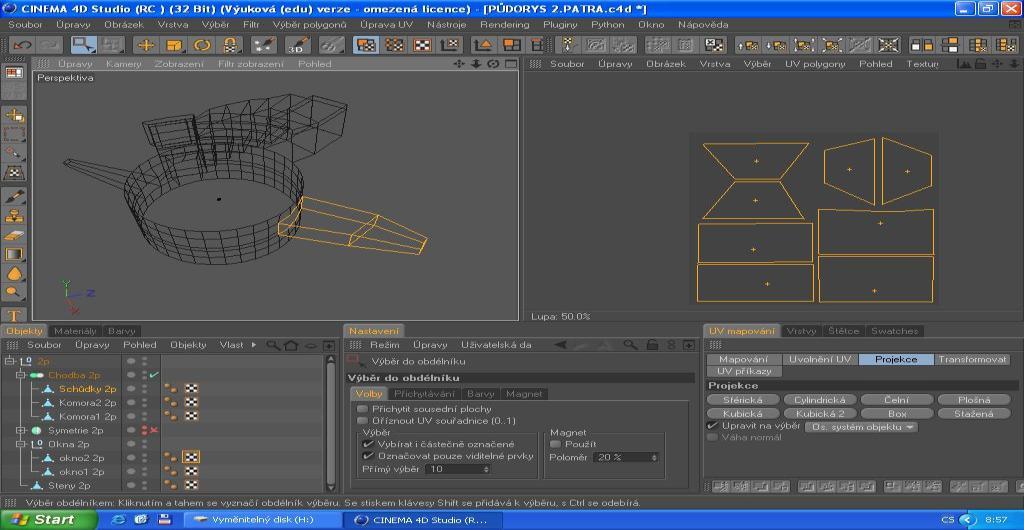Expand the Symetrie 2p tree node

[x=21, y=430]
